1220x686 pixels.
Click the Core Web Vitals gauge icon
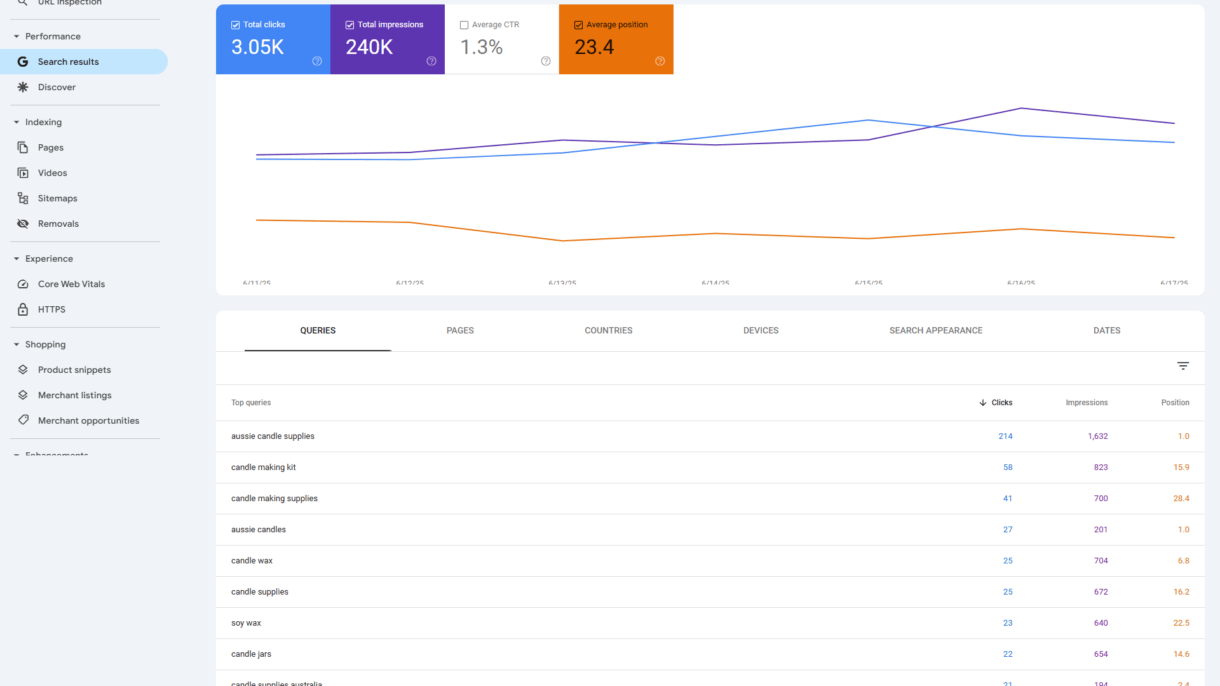click(x=23, y=284)
